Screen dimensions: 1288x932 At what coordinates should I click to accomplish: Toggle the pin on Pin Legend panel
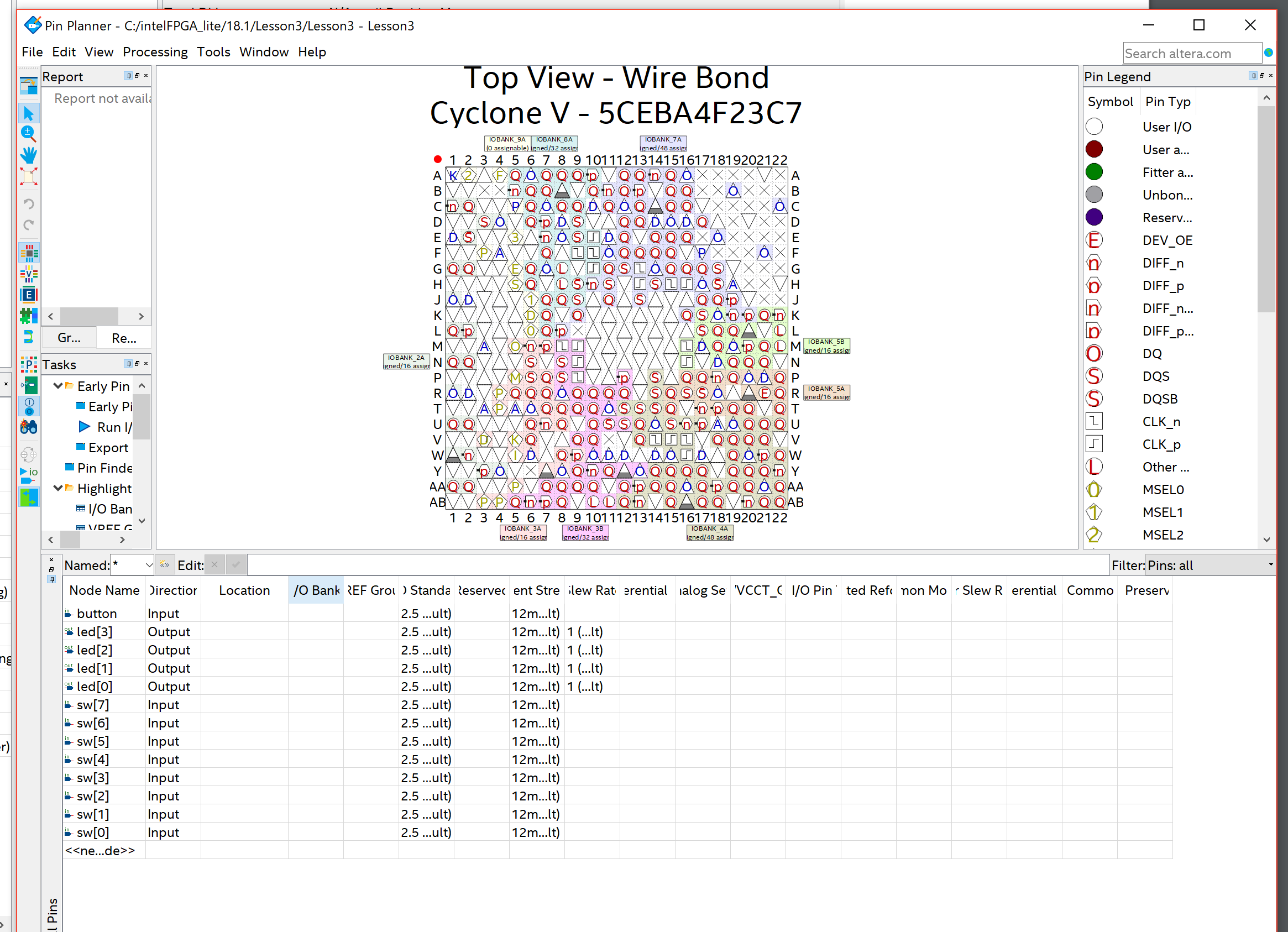[x=1253, y=76]
